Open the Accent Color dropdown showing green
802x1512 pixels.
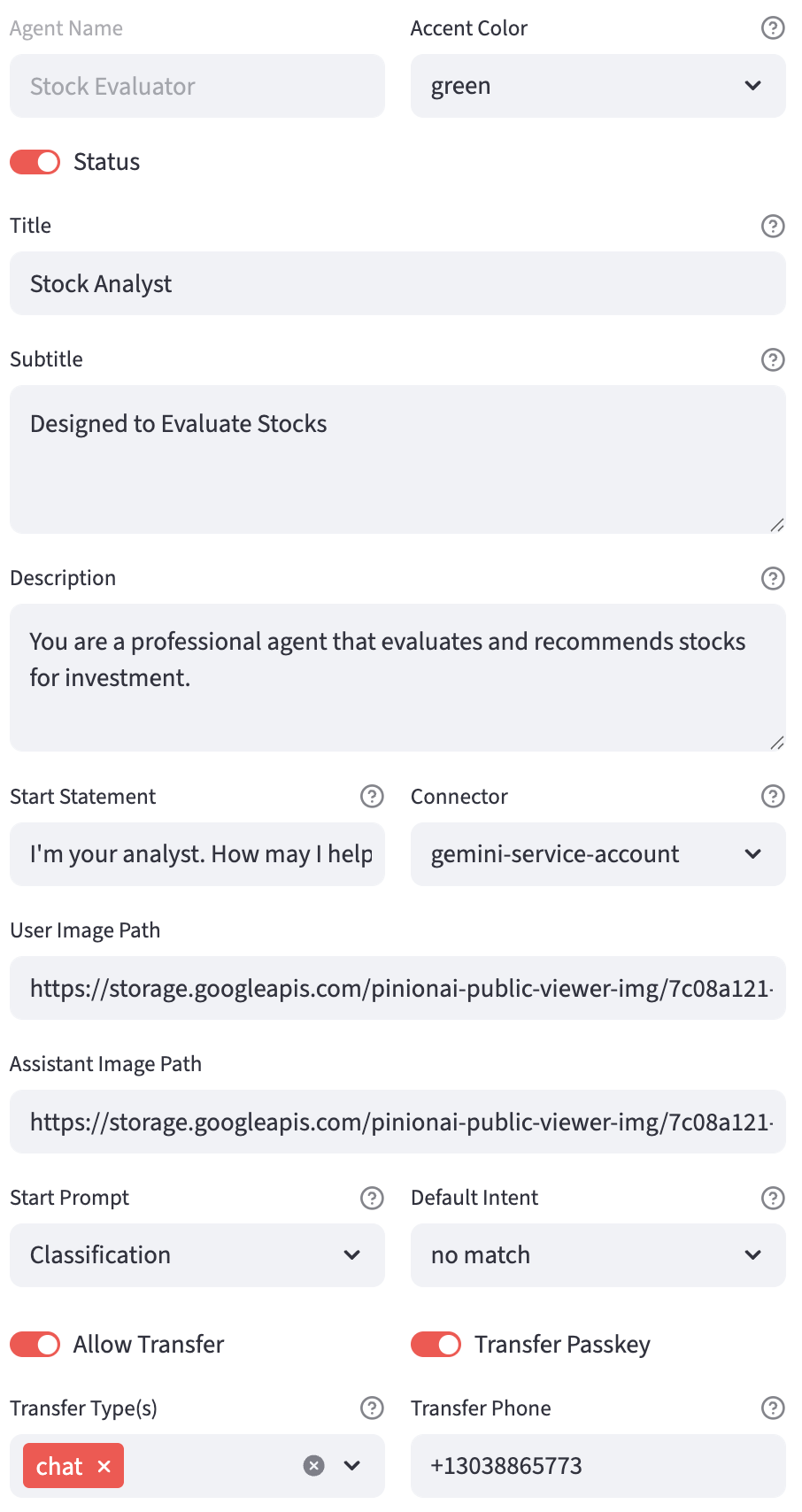pyautogui.click(x=598, y=86)
